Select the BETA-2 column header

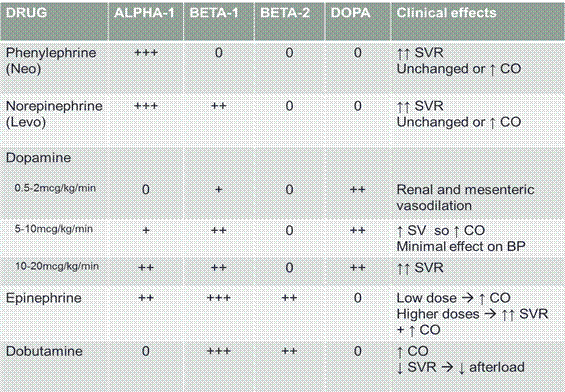pos(285,13)
